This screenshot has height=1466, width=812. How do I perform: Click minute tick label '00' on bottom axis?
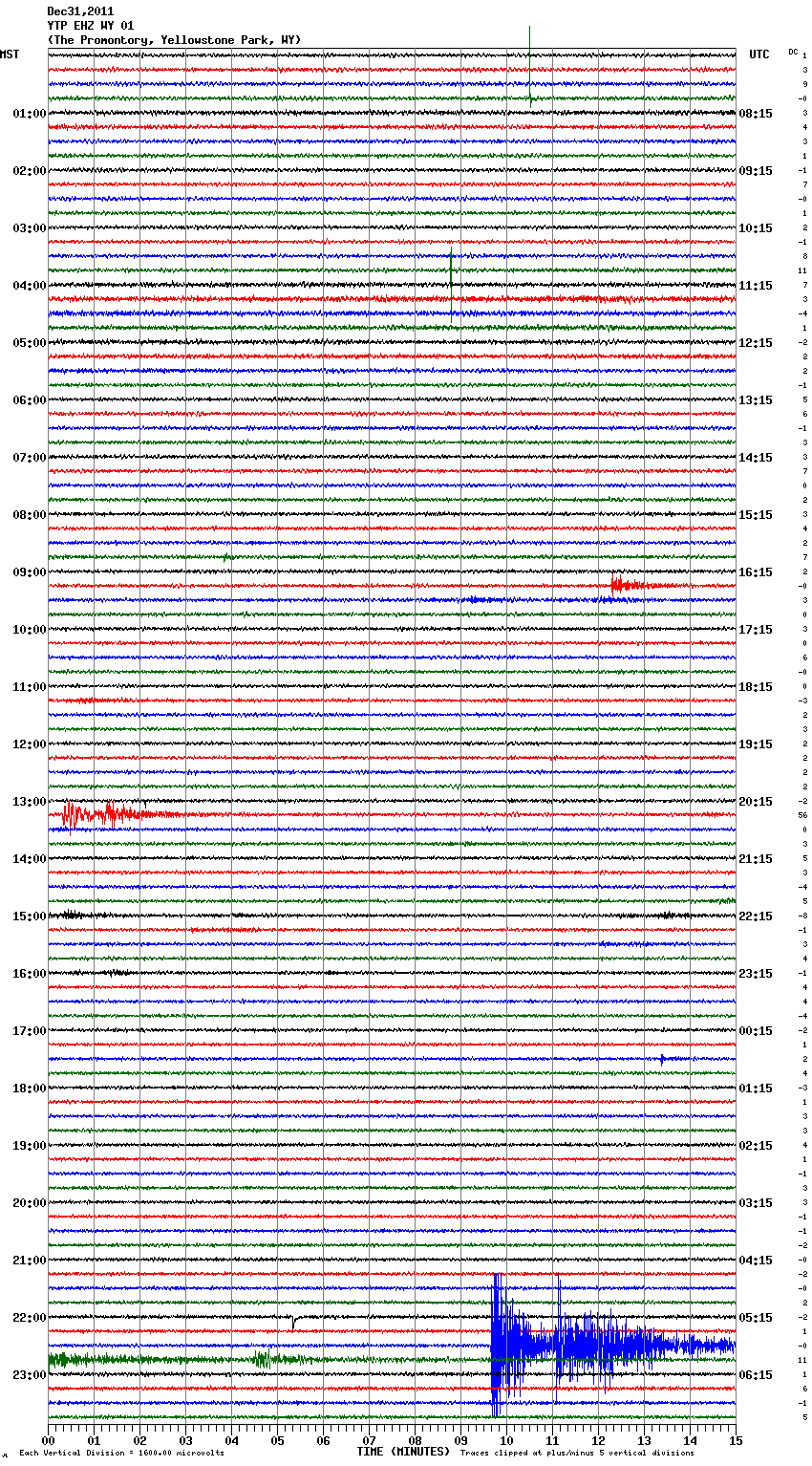(x=48, y=1440)
